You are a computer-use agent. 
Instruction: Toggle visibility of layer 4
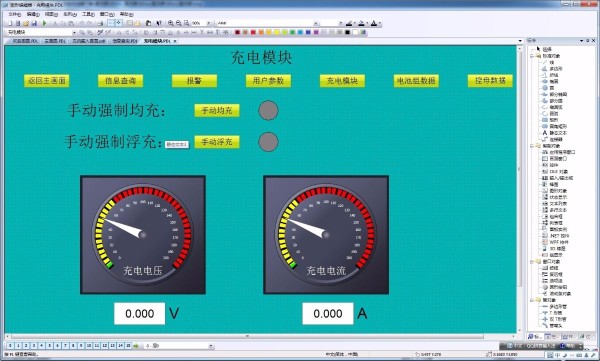coord(41,346)
